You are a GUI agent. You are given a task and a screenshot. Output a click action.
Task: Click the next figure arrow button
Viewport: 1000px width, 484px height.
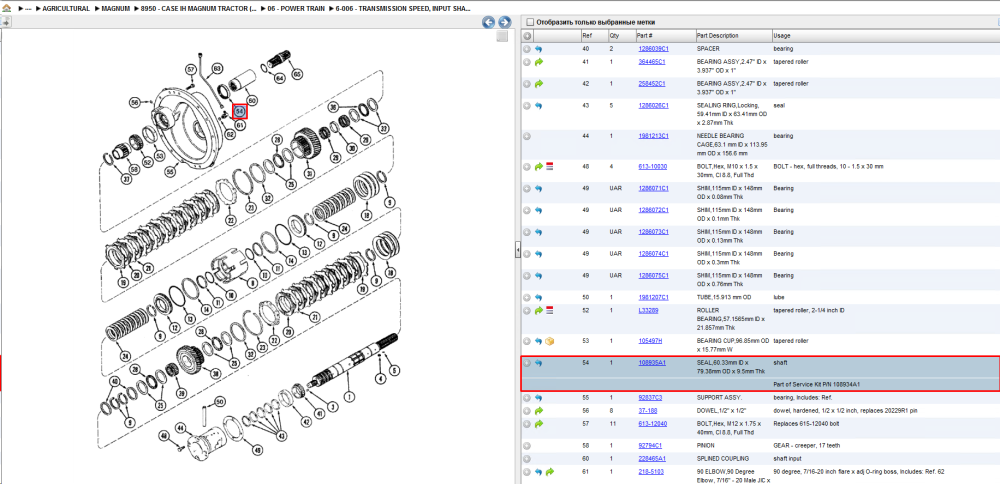tap(504, 22)
